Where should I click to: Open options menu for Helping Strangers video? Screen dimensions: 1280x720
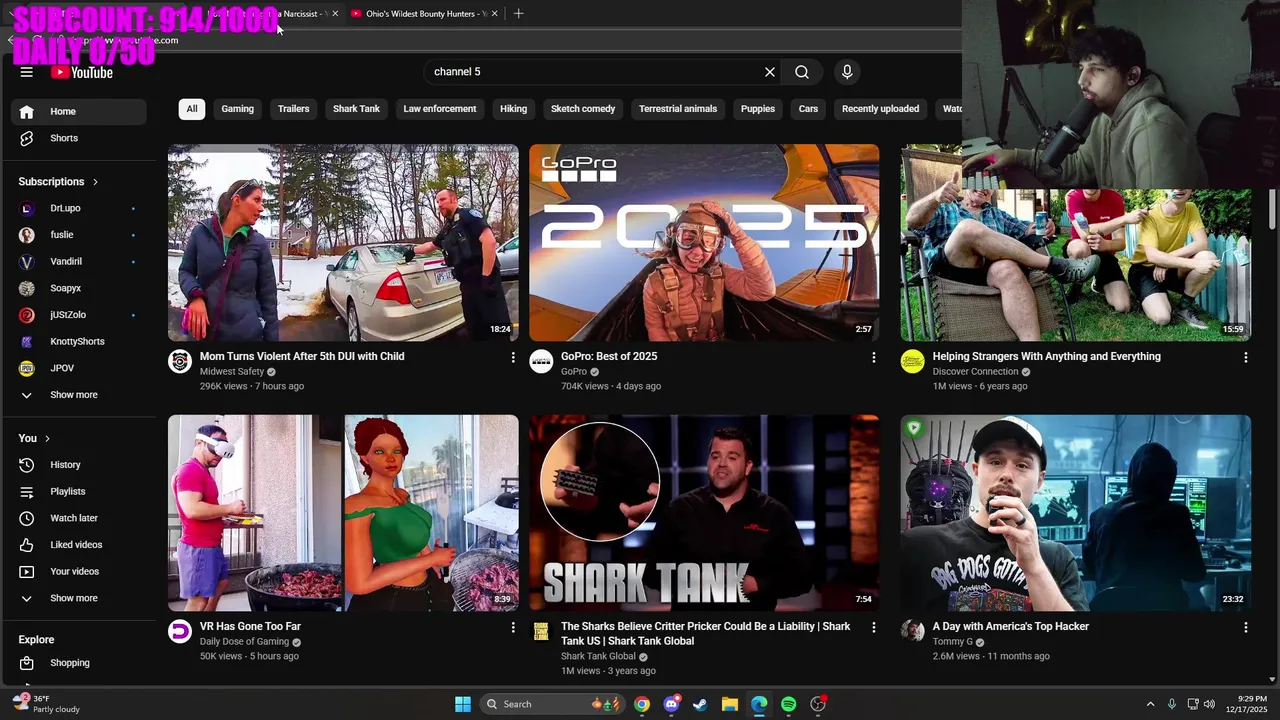(x=1245, y=357)
